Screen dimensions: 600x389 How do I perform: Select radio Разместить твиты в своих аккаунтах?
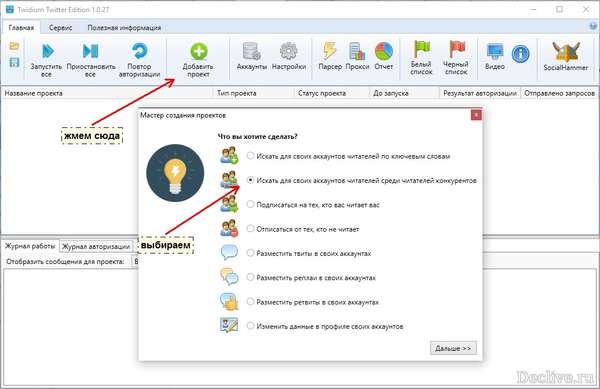(250, 253)
